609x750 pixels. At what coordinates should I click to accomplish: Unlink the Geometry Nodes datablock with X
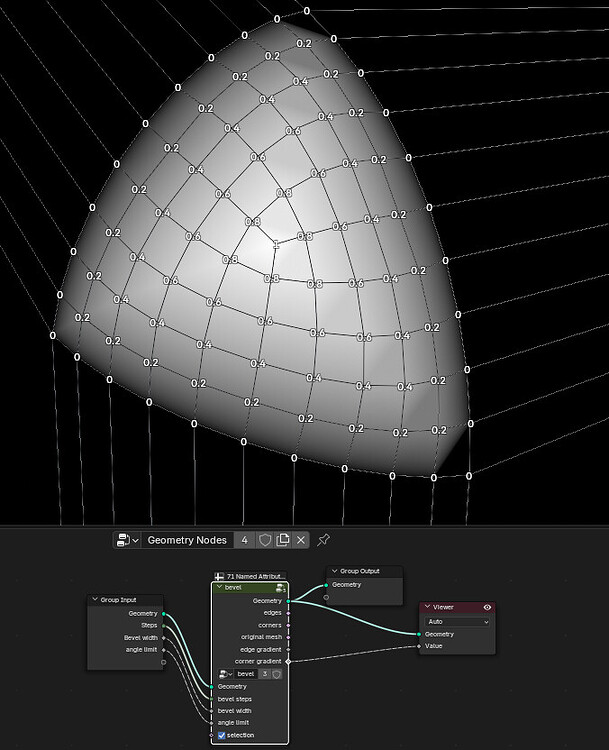point(300,540)
